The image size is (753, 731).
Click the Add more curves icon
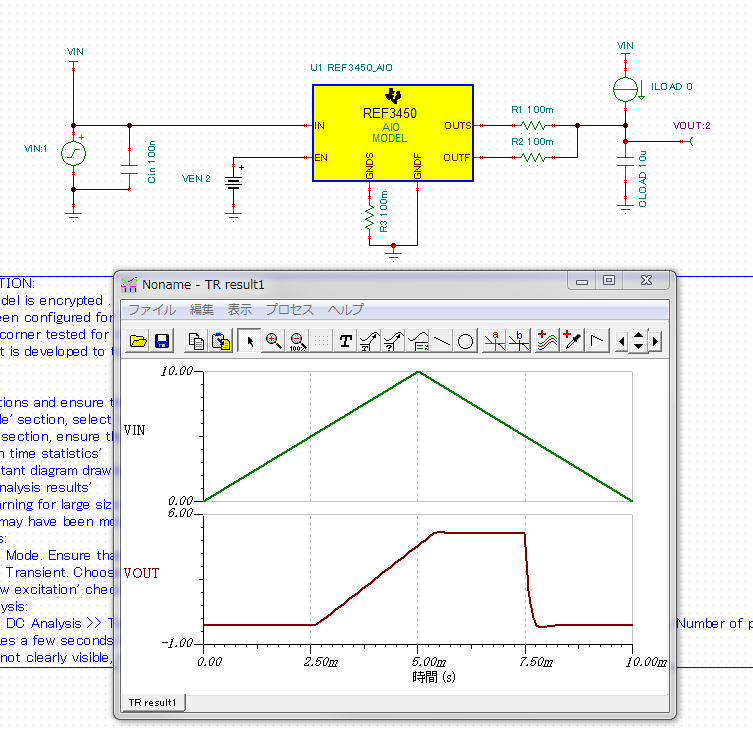(547, 341)
